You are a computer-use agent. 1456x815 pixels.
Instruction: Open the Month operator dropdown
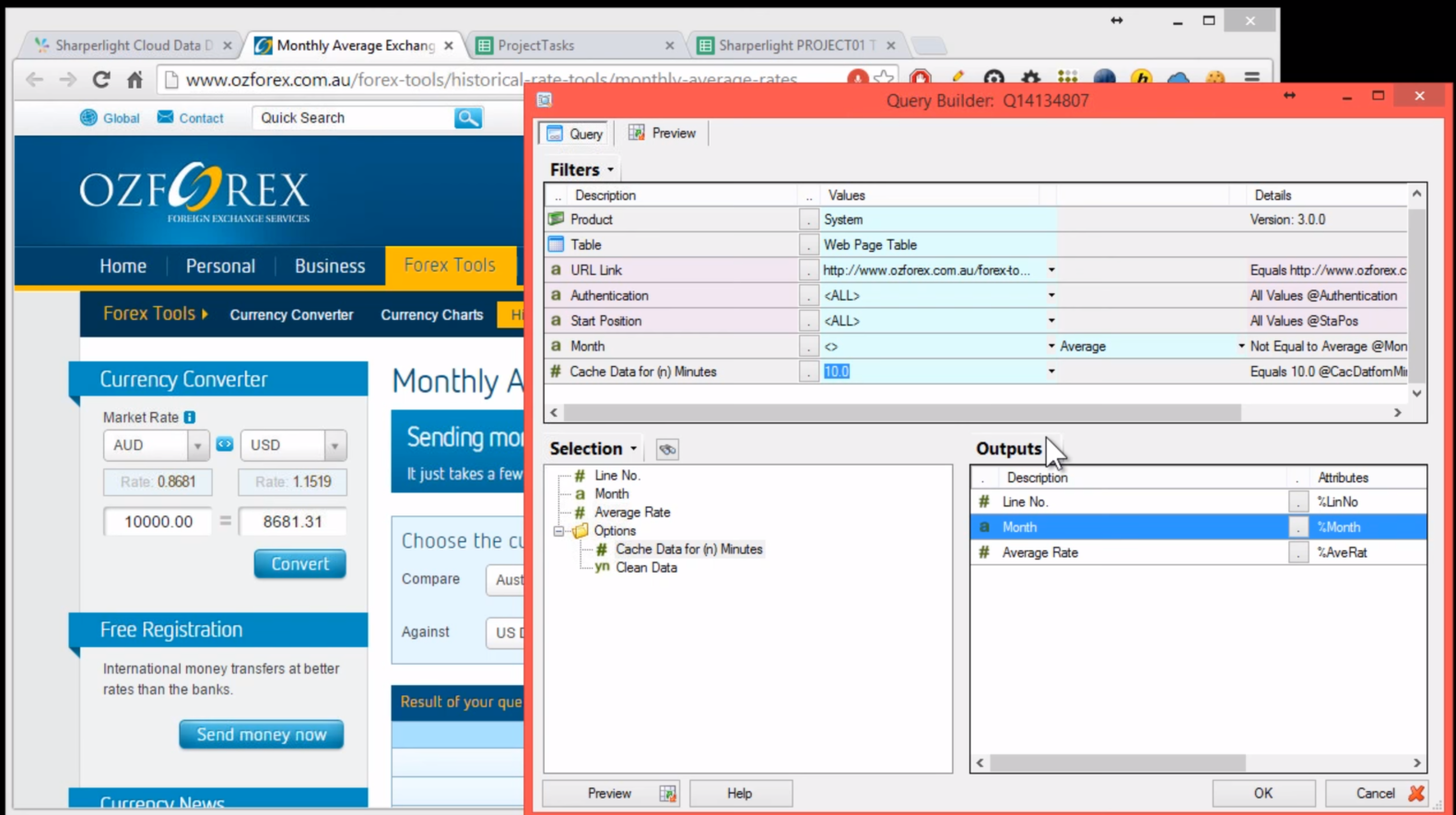point(1051,347)
